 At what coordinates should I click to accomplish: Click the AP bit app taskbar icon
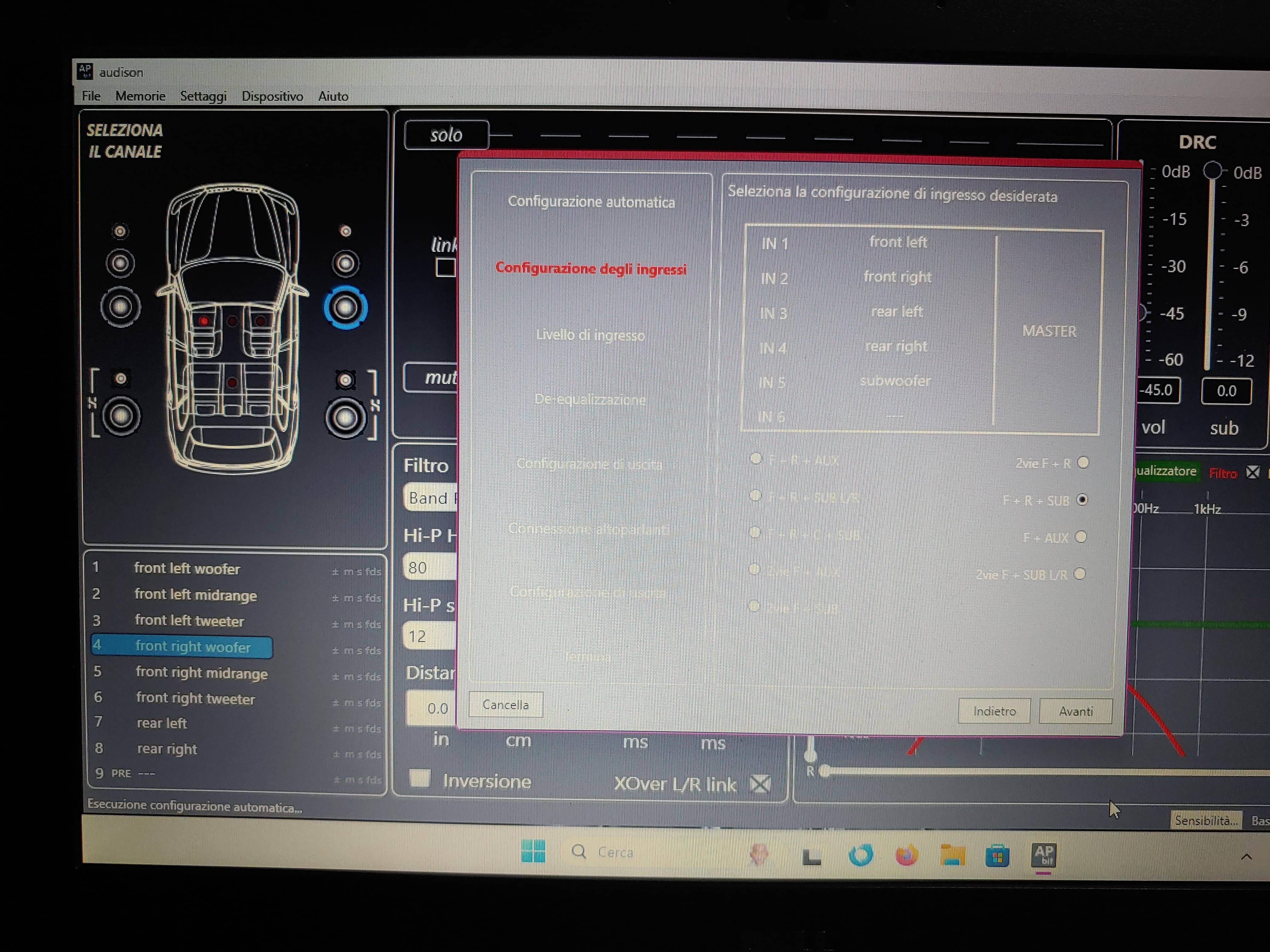1044,856
